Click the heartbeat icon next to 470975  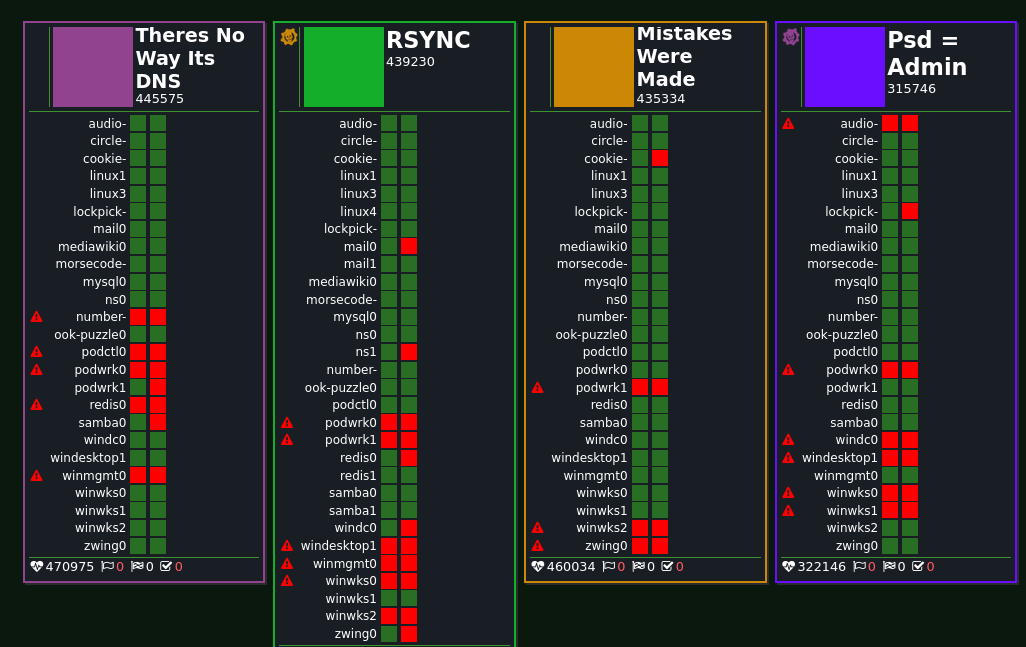coord(37,567)
